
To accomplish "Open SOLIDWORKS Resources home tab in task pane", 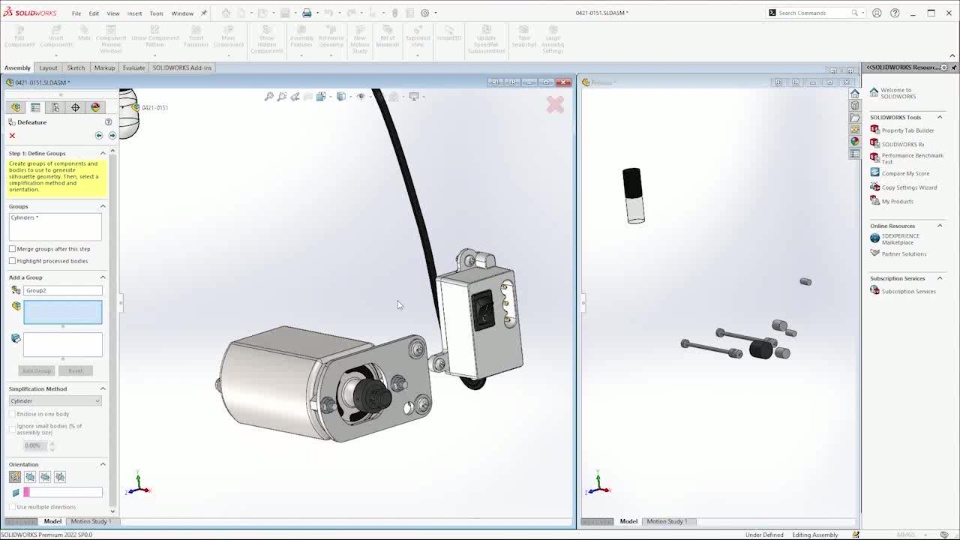I will pyautogui.click(x=855, y=93).
